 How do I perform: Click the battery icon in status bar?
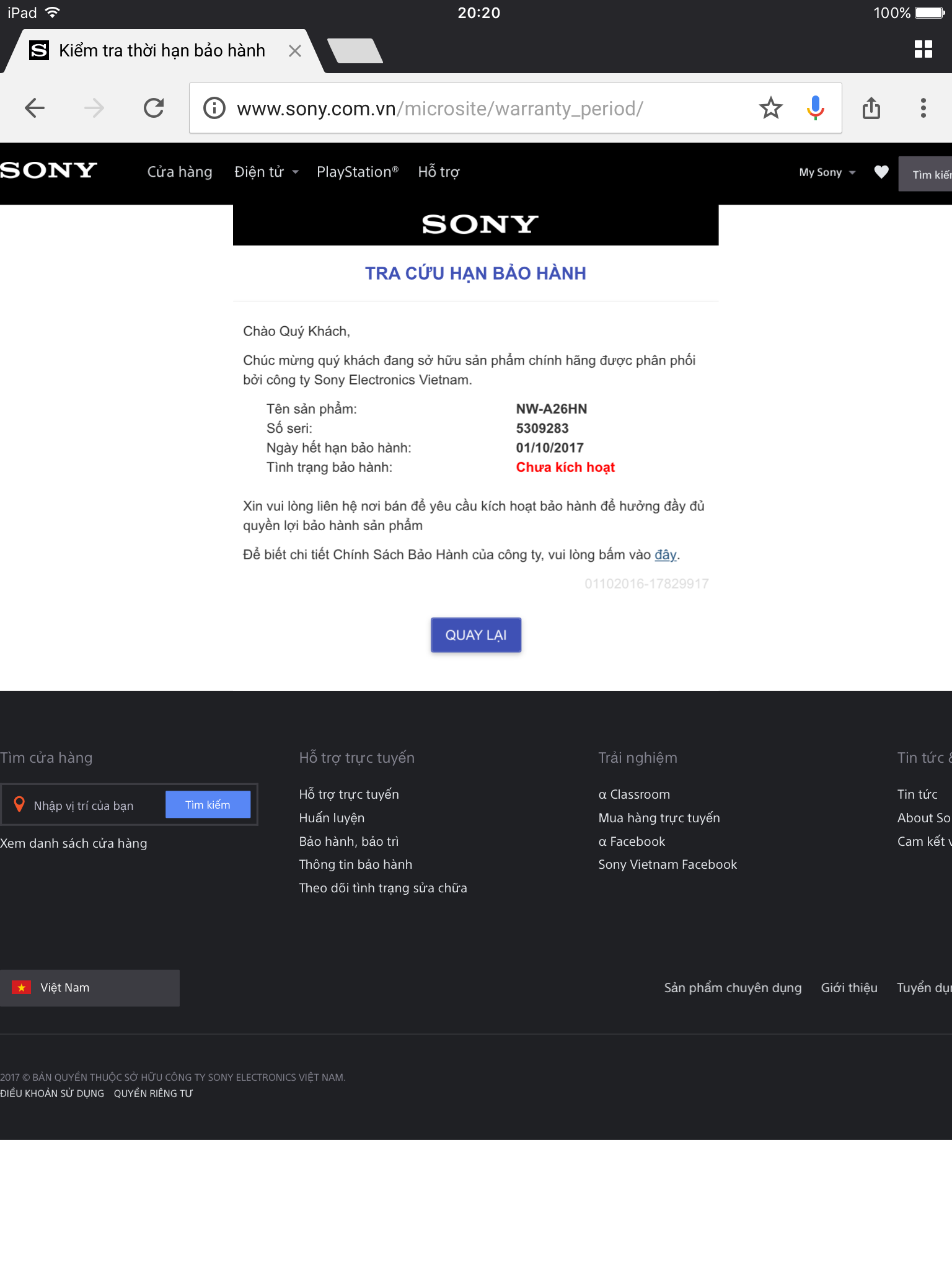(x=930, y=12)
